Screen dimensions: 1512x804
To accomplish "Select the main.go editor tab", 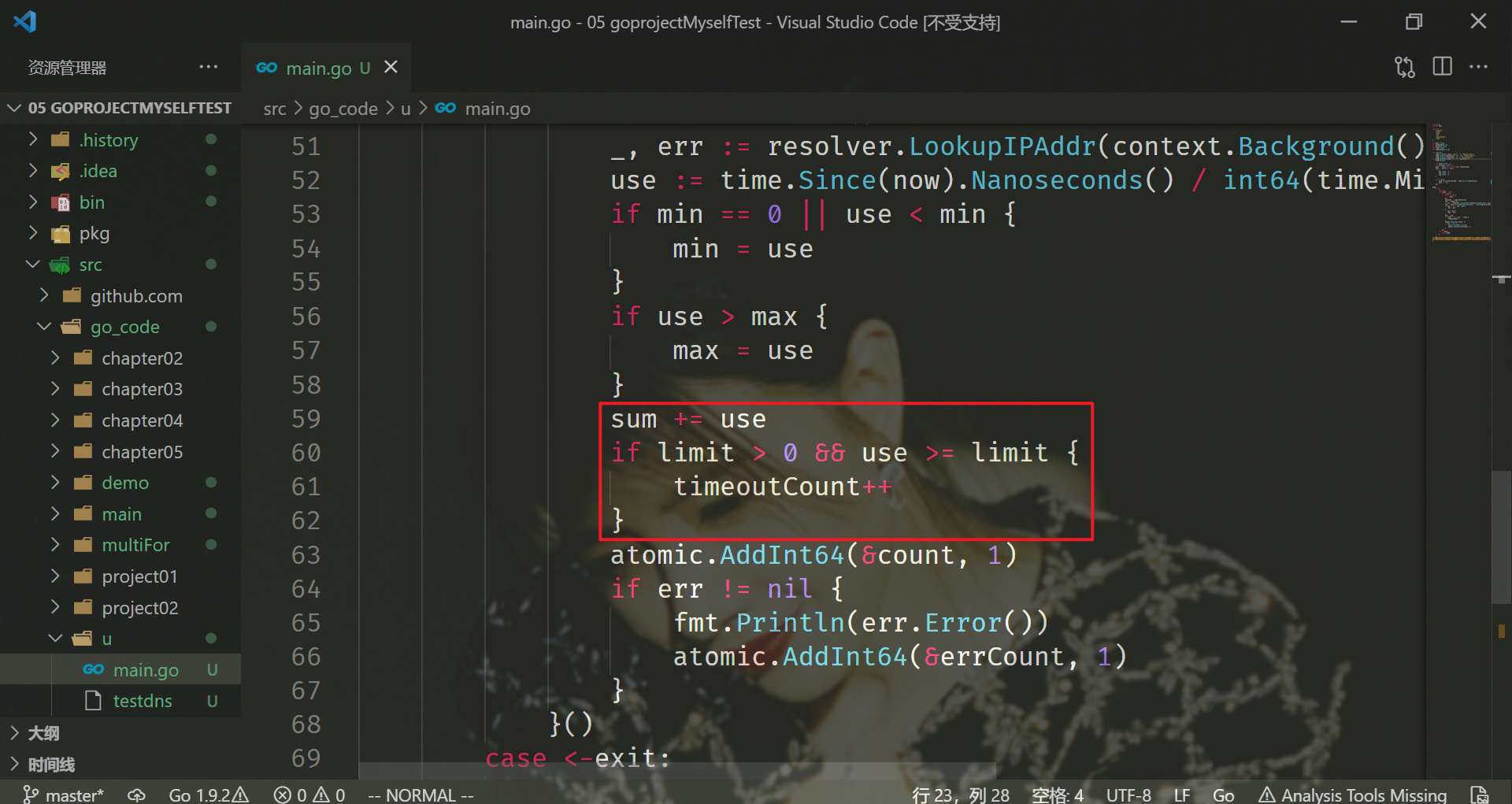I will coord(326,68).
